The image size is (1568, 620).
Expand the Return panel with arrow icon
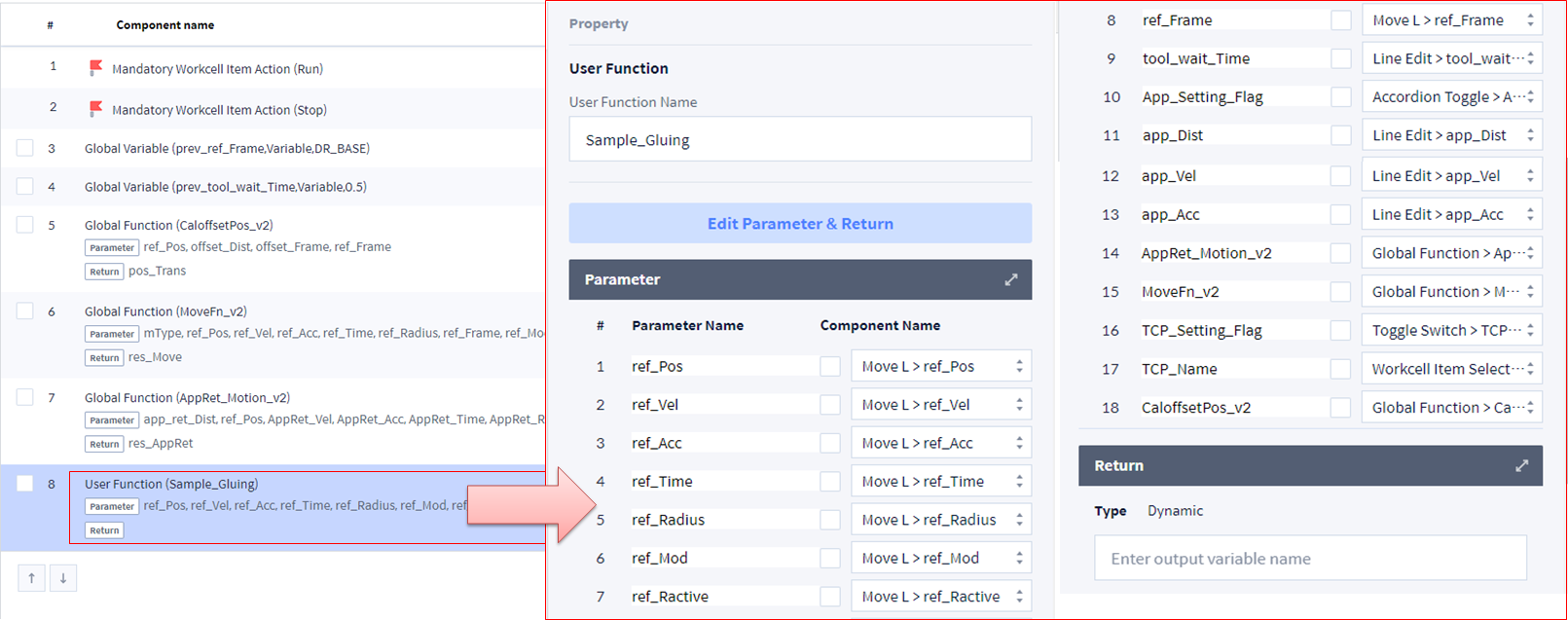tap(1521, 466)
